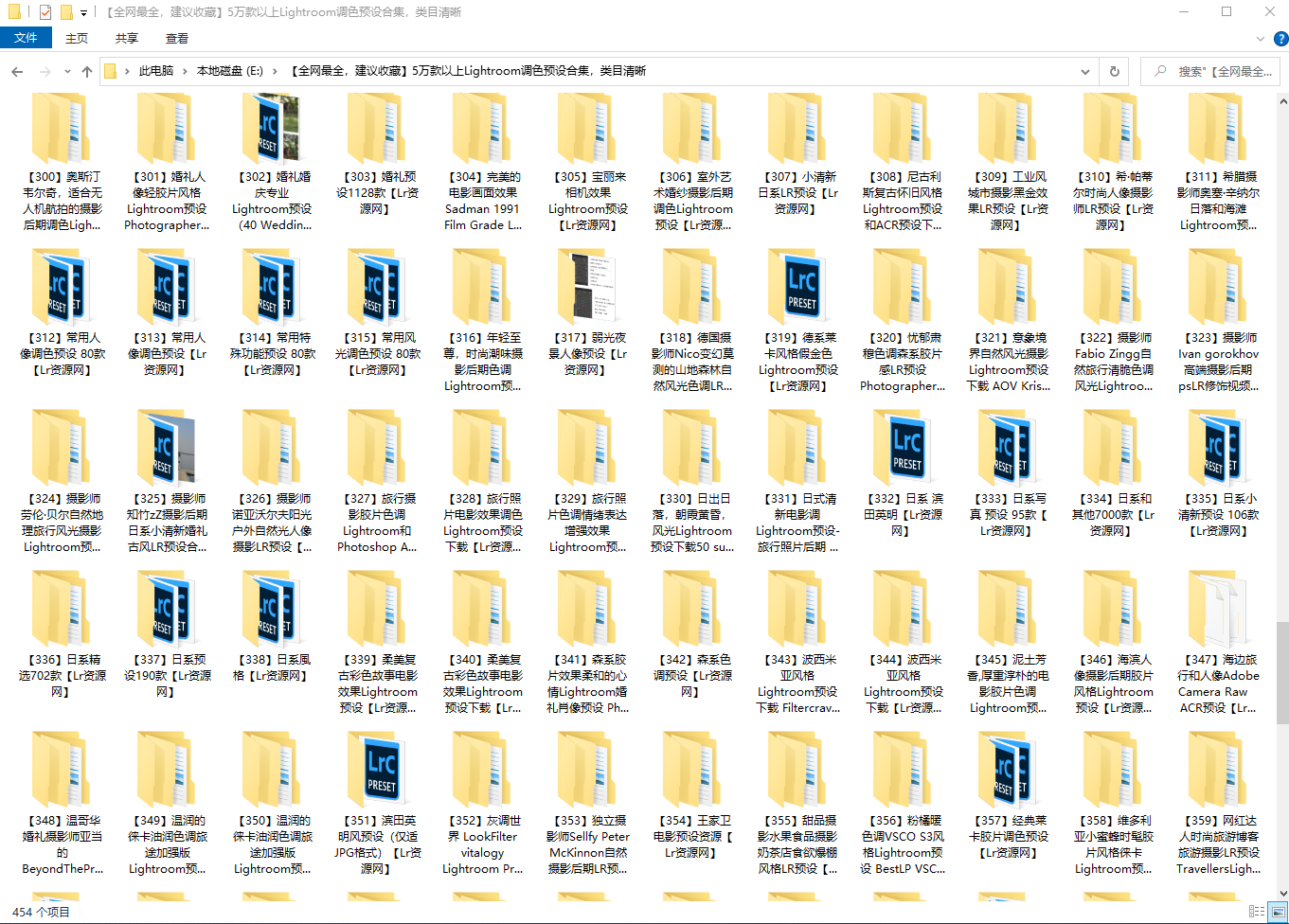Click the search box for this folder
The image size is (1289, 924).
pos(1210,71)
